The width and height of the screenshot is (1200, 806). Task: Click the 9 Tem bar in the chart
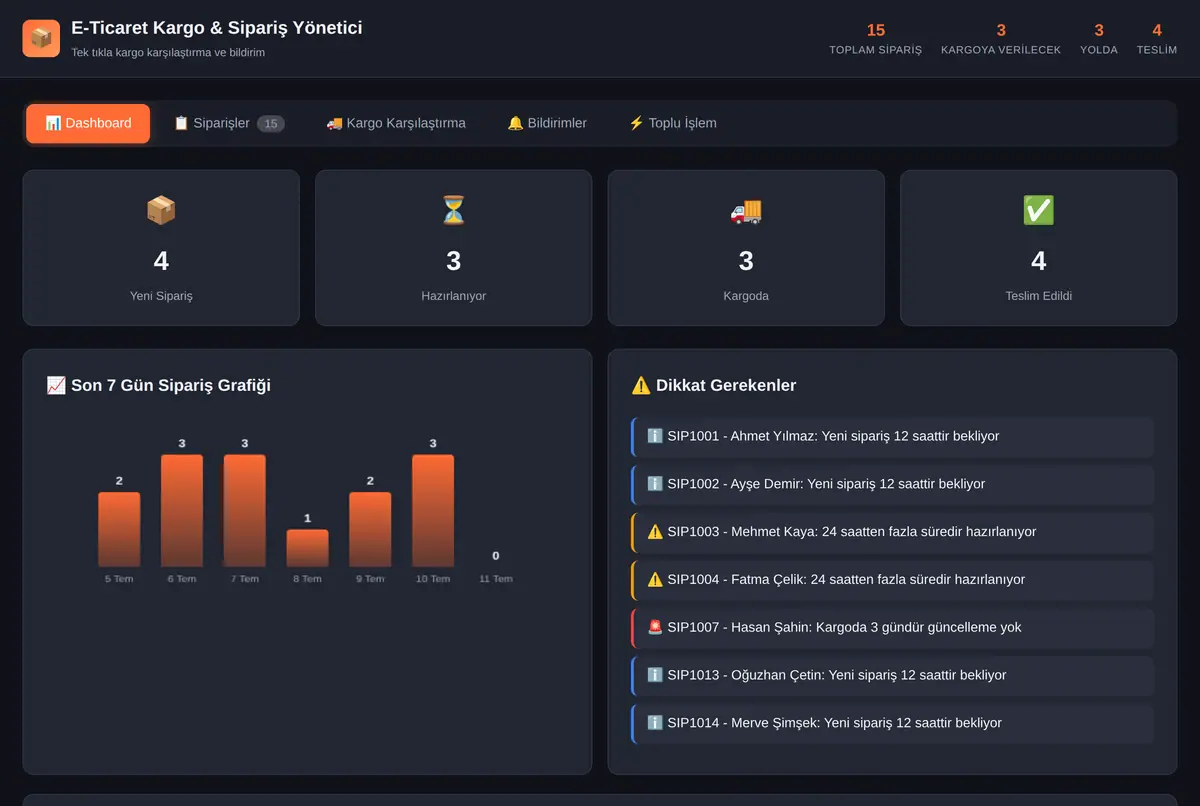click(x=370, y=530)
